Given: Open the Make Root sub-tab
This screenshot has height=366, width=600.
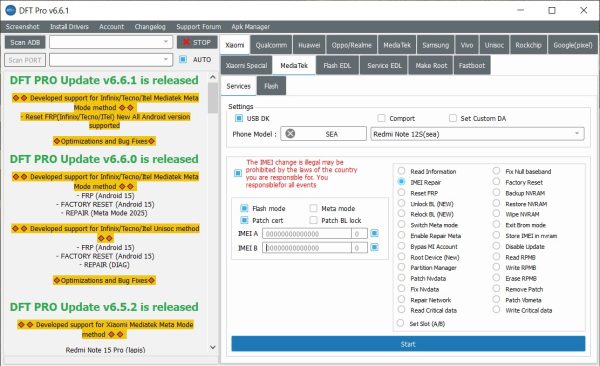Looking at the screenshot, I should click(431, 65).
